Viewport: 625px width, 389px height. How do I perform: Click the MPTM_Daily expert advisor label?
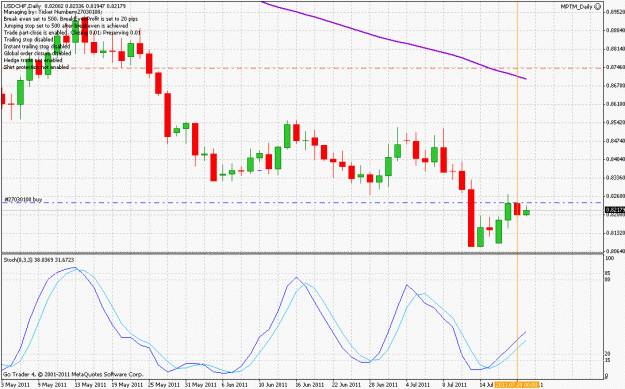[576, 6]
